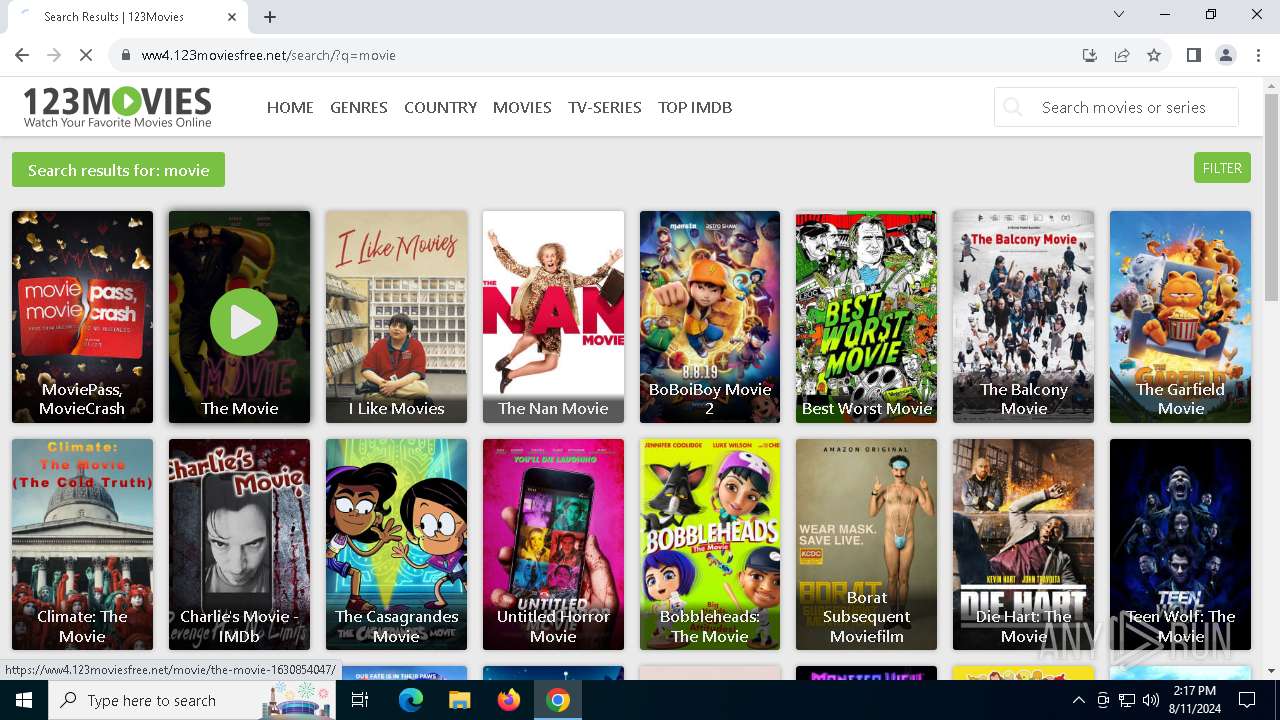The width and height of the screenshot is (1280, 720).
Task: Click the install app icon in address bar
Action: pyautogui.click(x=1090, y=55)
